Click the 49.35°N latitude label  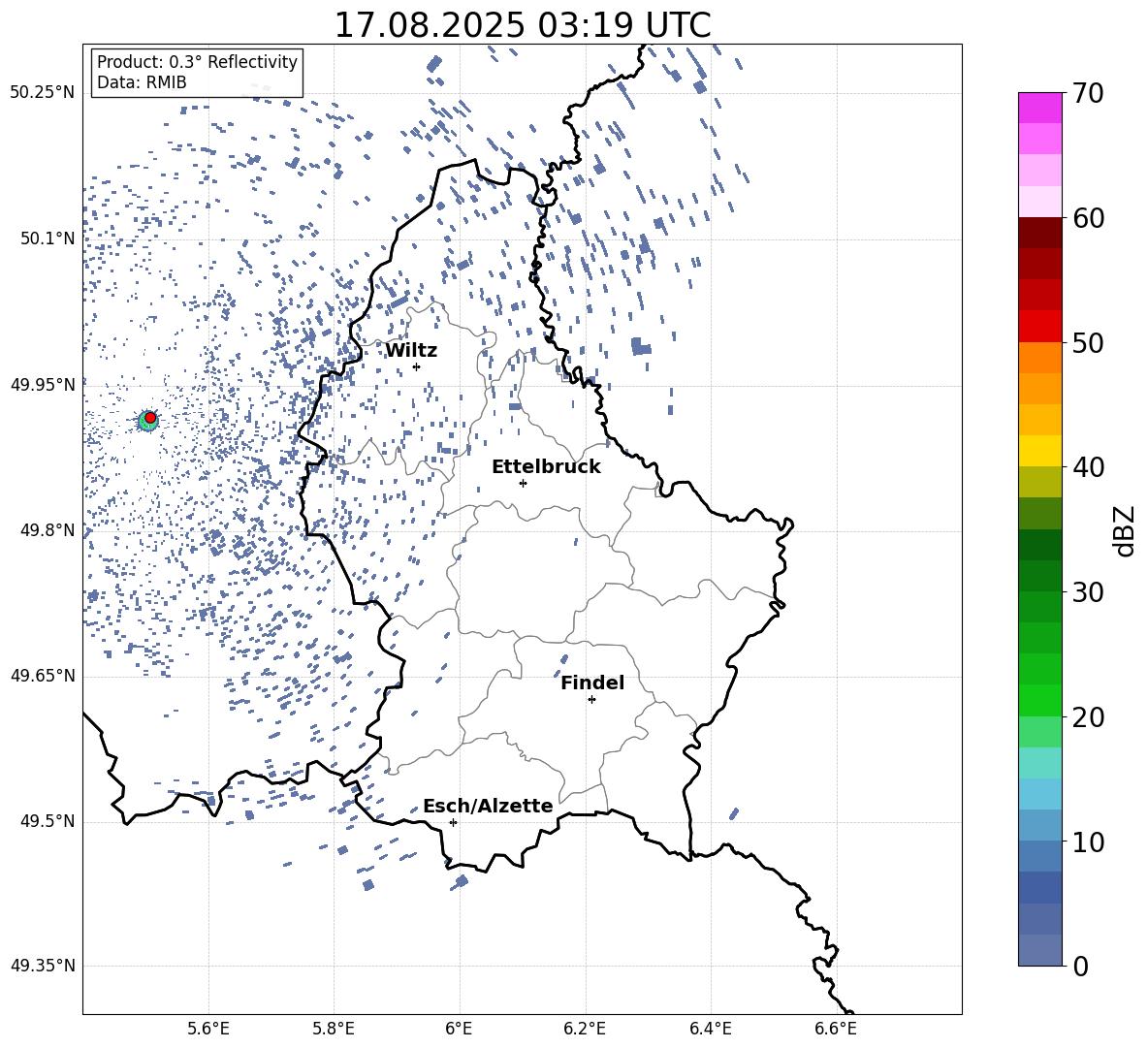43,966
